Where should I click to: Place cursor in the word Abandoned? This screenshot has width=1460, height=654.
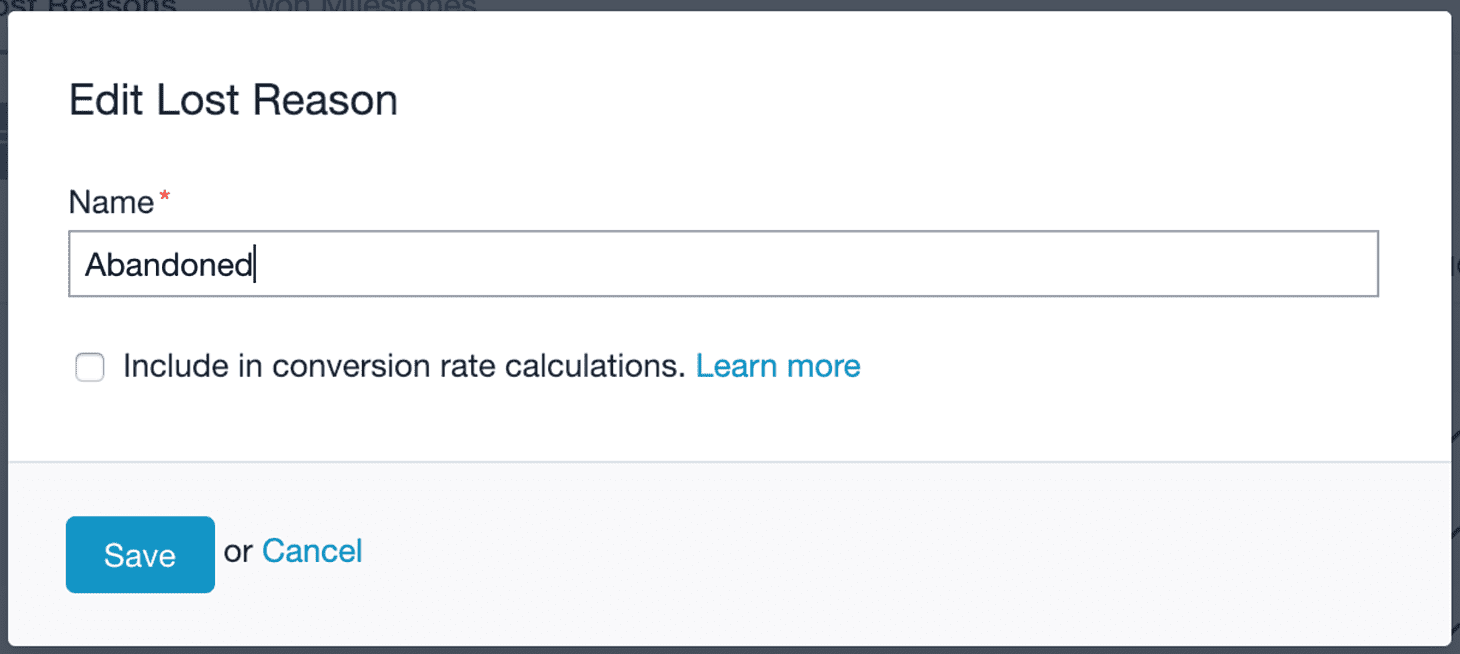coord(168,265)
